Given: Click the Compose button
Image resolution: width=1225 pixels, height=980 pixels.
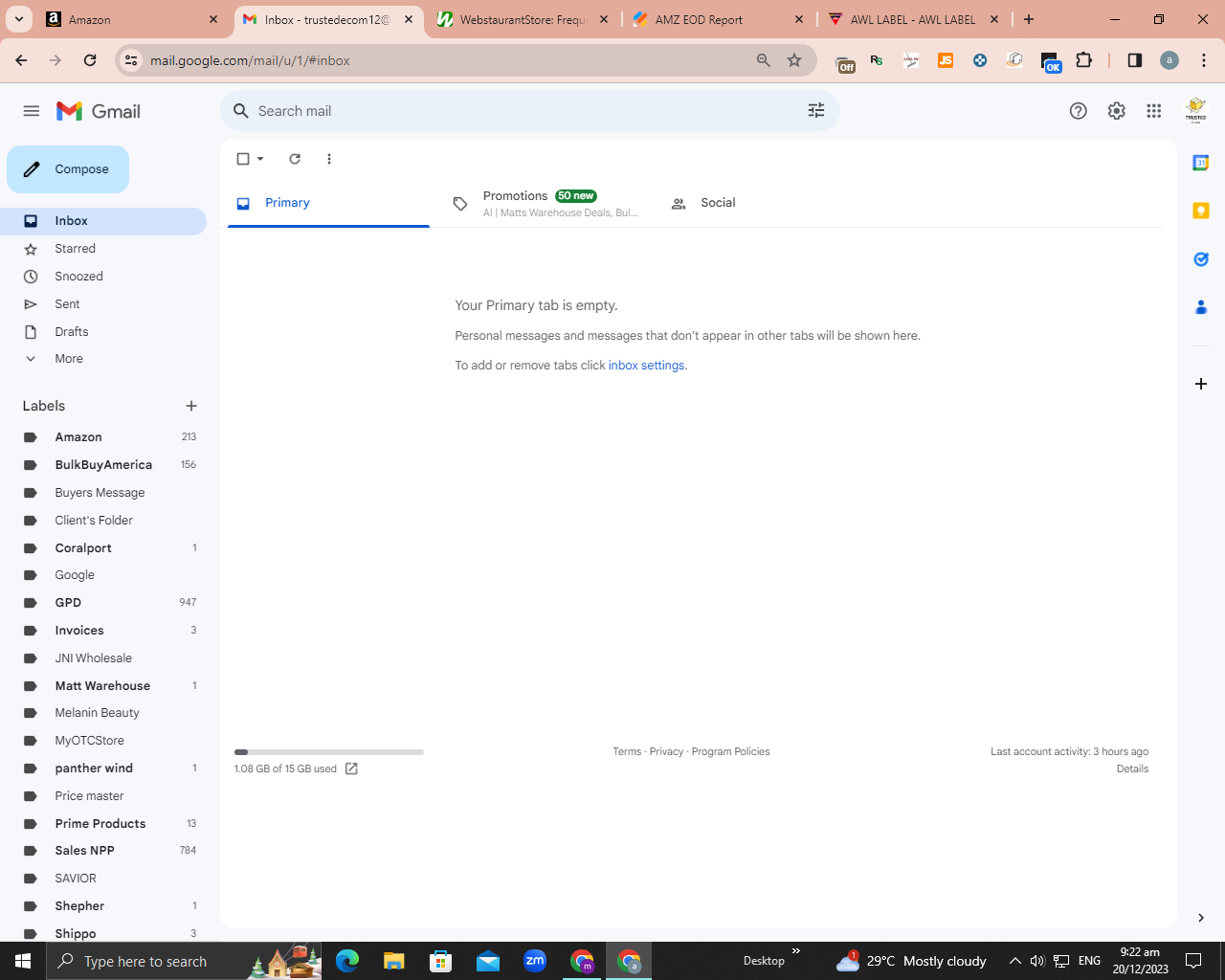Looking at the screenshot, I should point(68,169).
